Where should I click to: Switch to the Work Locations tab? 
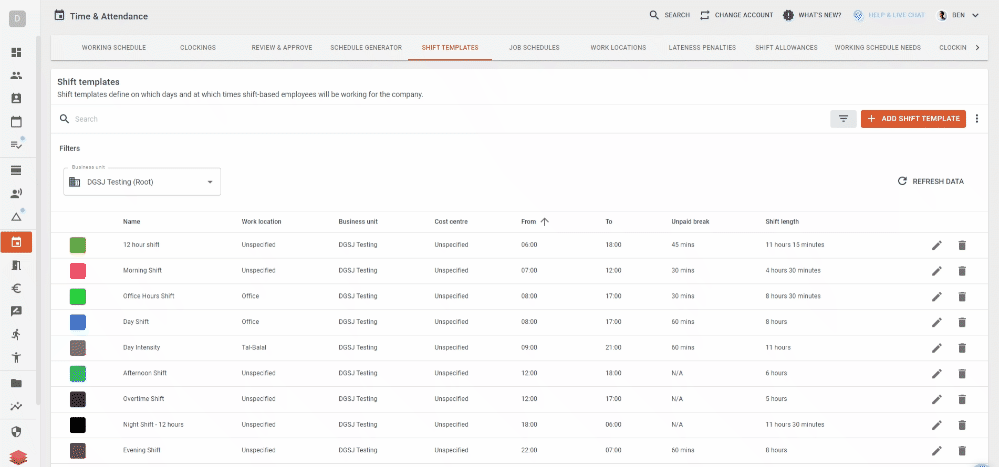[618, 48]
